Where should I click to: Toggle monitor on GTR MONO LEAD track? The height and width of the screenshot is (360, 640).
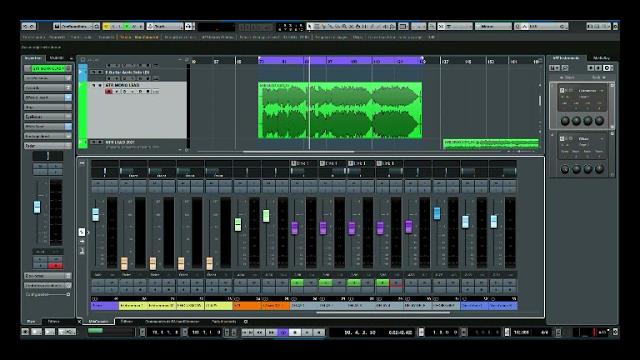pyautogui.click(x=116, y=91)
